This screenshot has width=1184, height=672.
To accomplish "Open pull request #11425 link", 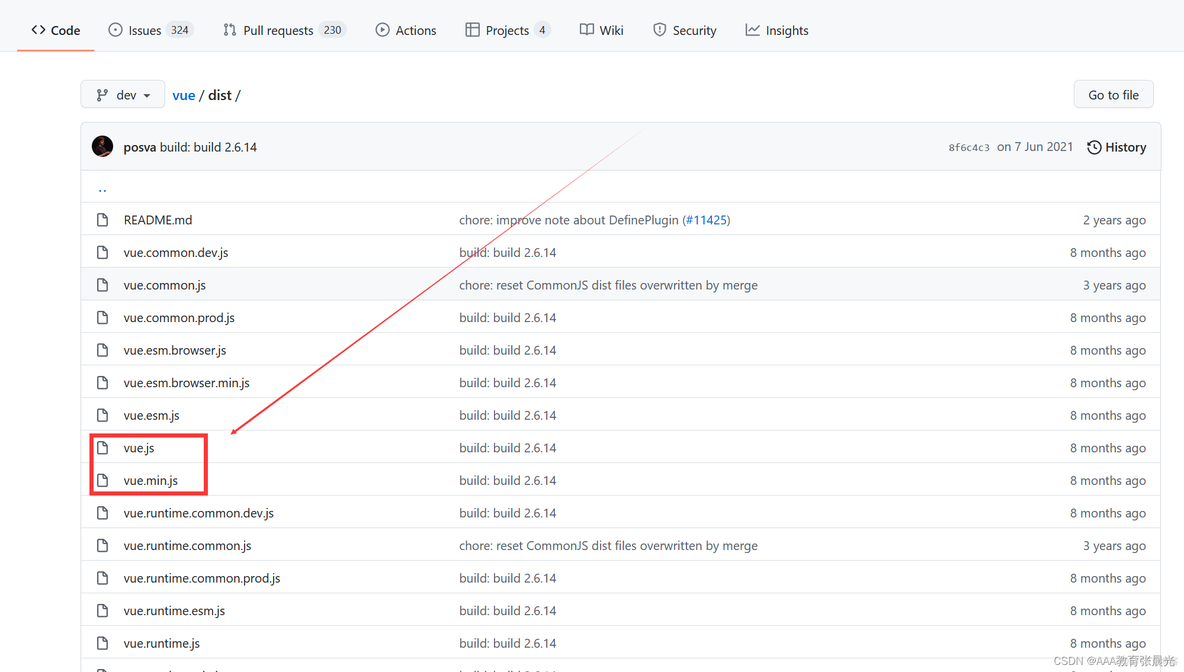I will click(706, 220).
